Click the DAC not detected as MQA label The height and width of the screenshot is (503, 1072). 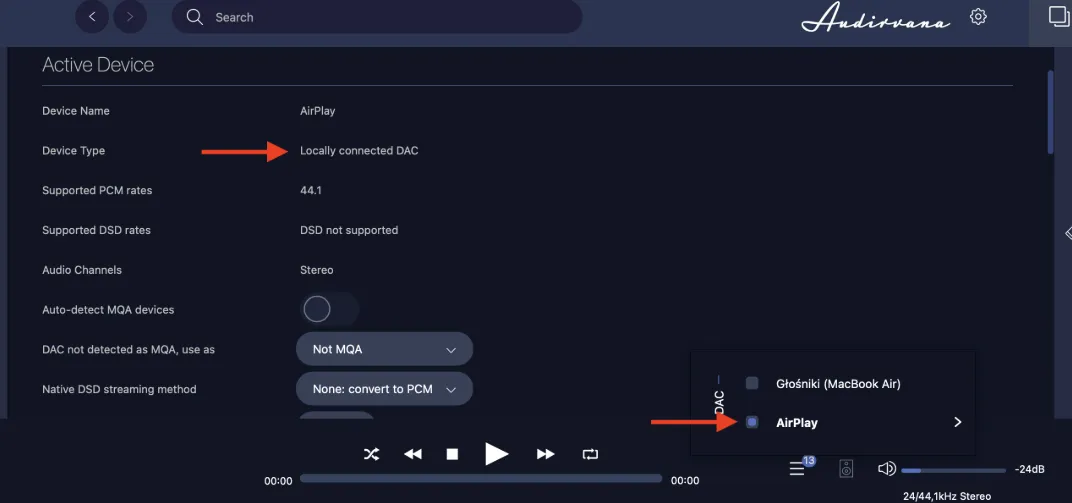tap(129, 349)
